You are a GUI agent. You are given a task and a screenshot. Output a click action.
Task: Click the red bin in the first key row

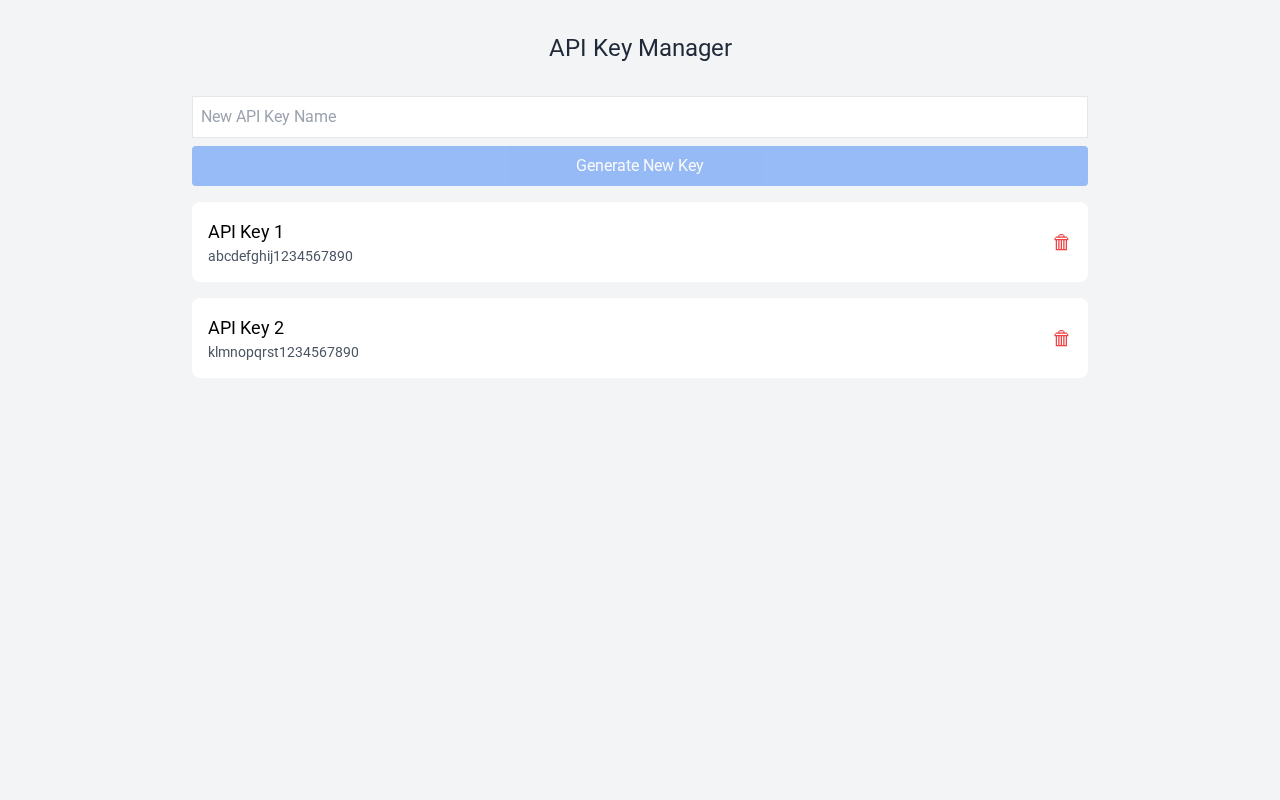(x=1061, y=242)
